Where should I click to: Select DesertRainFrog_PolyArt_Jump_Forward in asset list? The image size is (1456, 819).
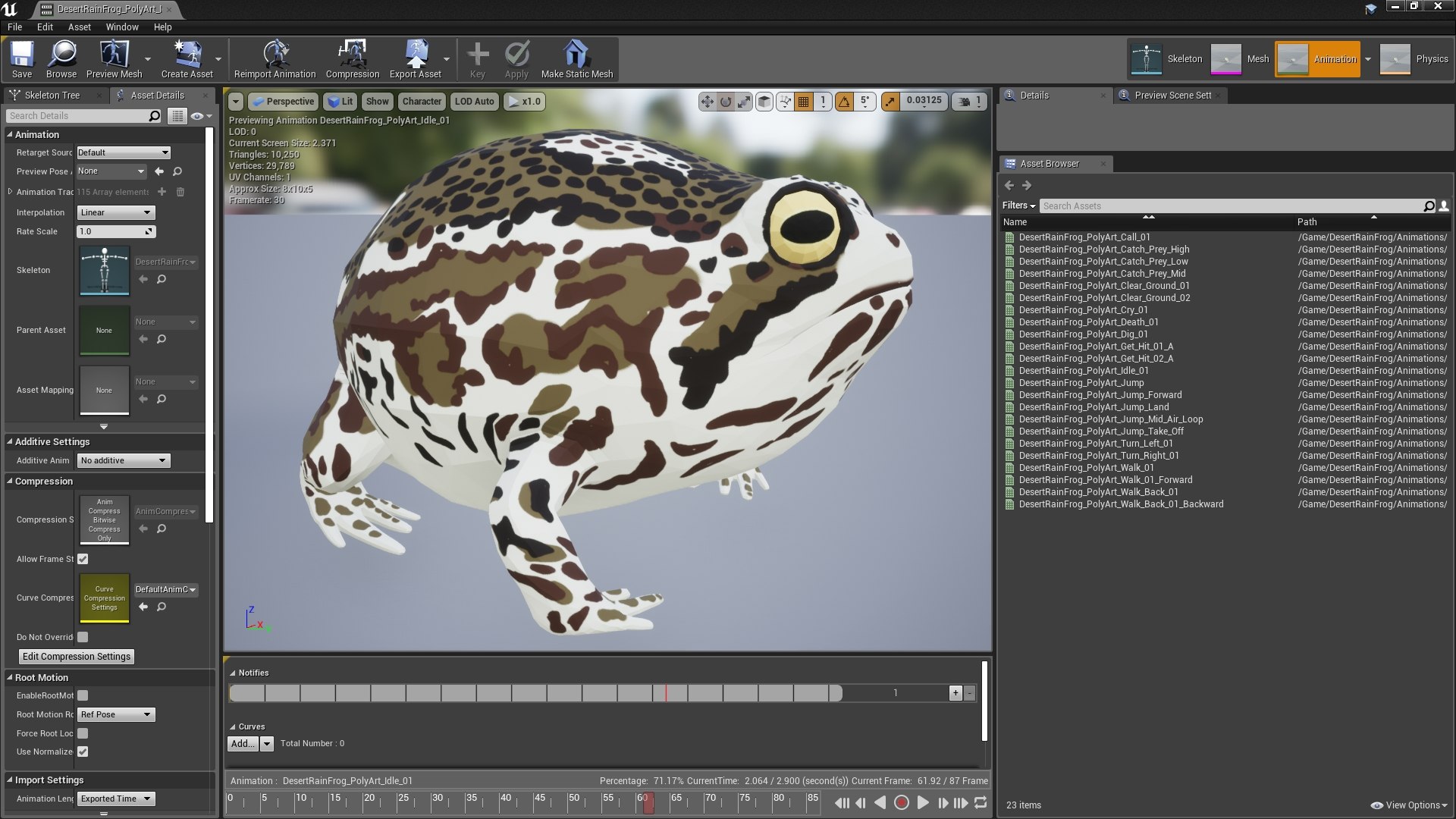(x=1100, y=395)
